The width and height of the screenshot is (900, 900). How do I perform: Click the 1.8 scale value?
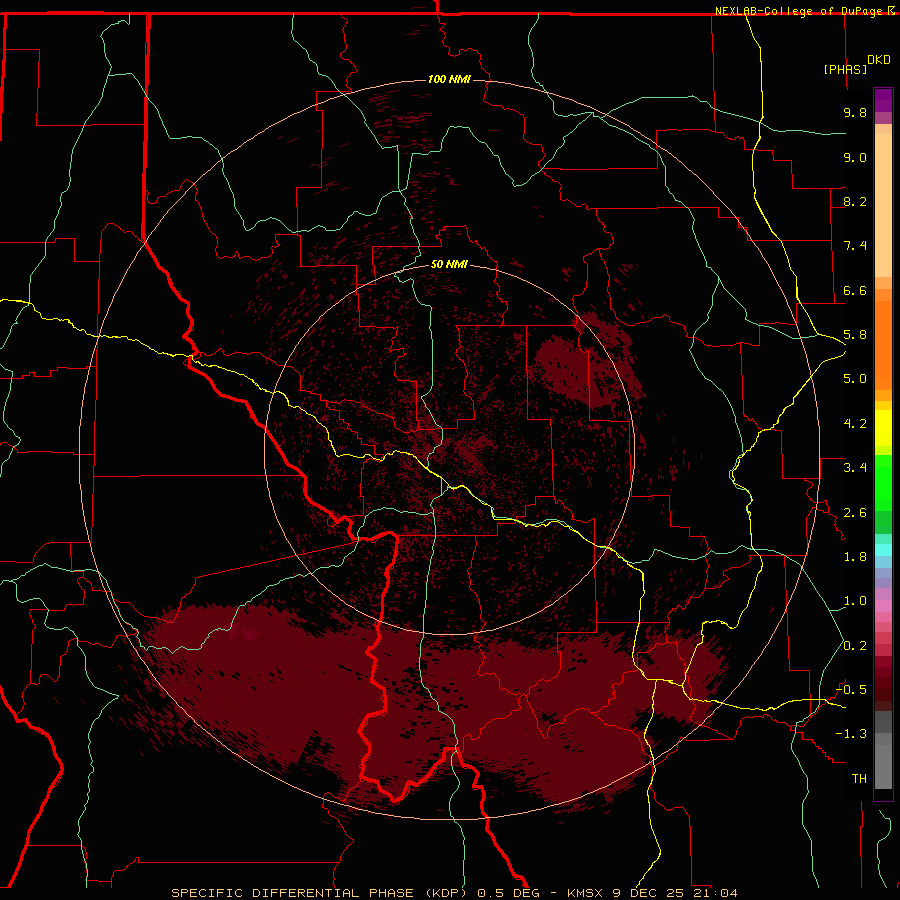point(855,557)
